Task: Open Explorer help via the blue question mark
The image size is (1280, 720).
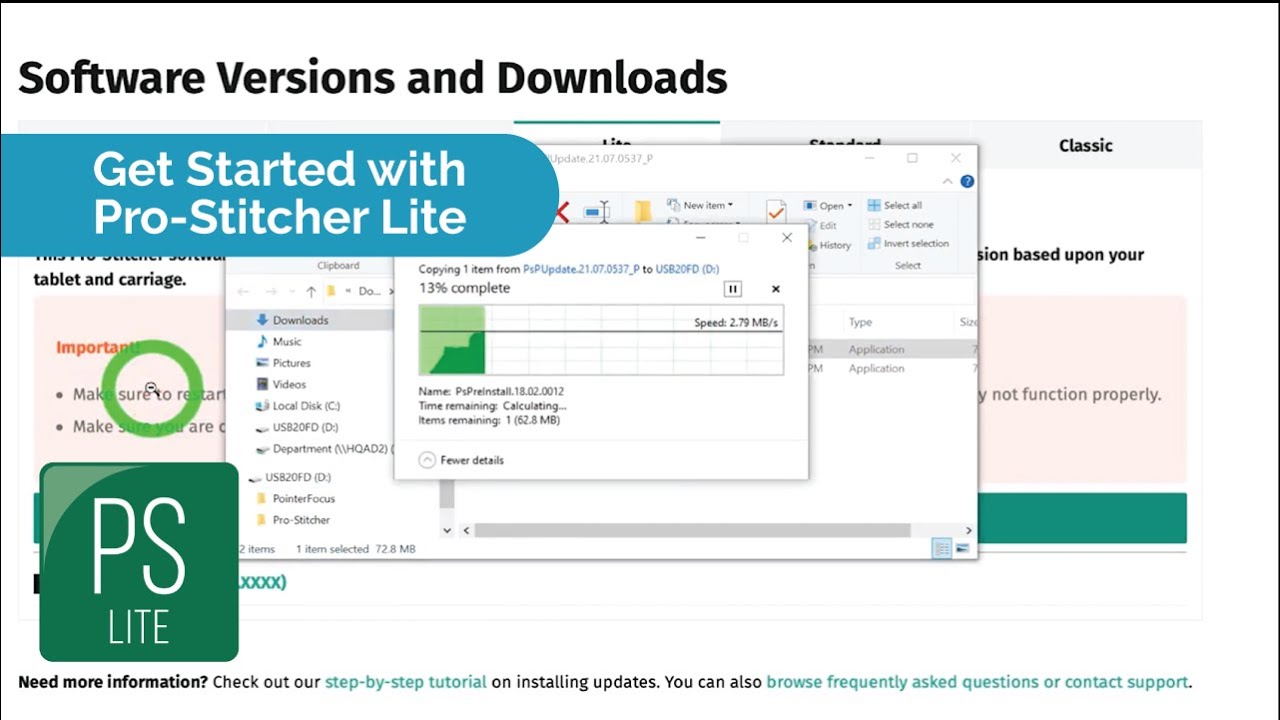Action: [x=967, y=182]
